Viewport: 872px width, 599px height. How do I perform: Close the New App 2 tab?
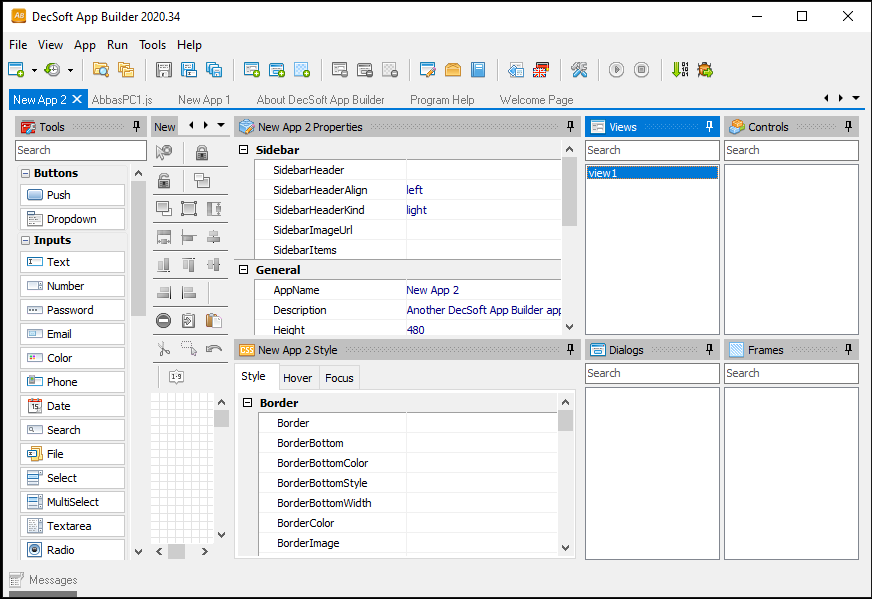coord(77,99)
